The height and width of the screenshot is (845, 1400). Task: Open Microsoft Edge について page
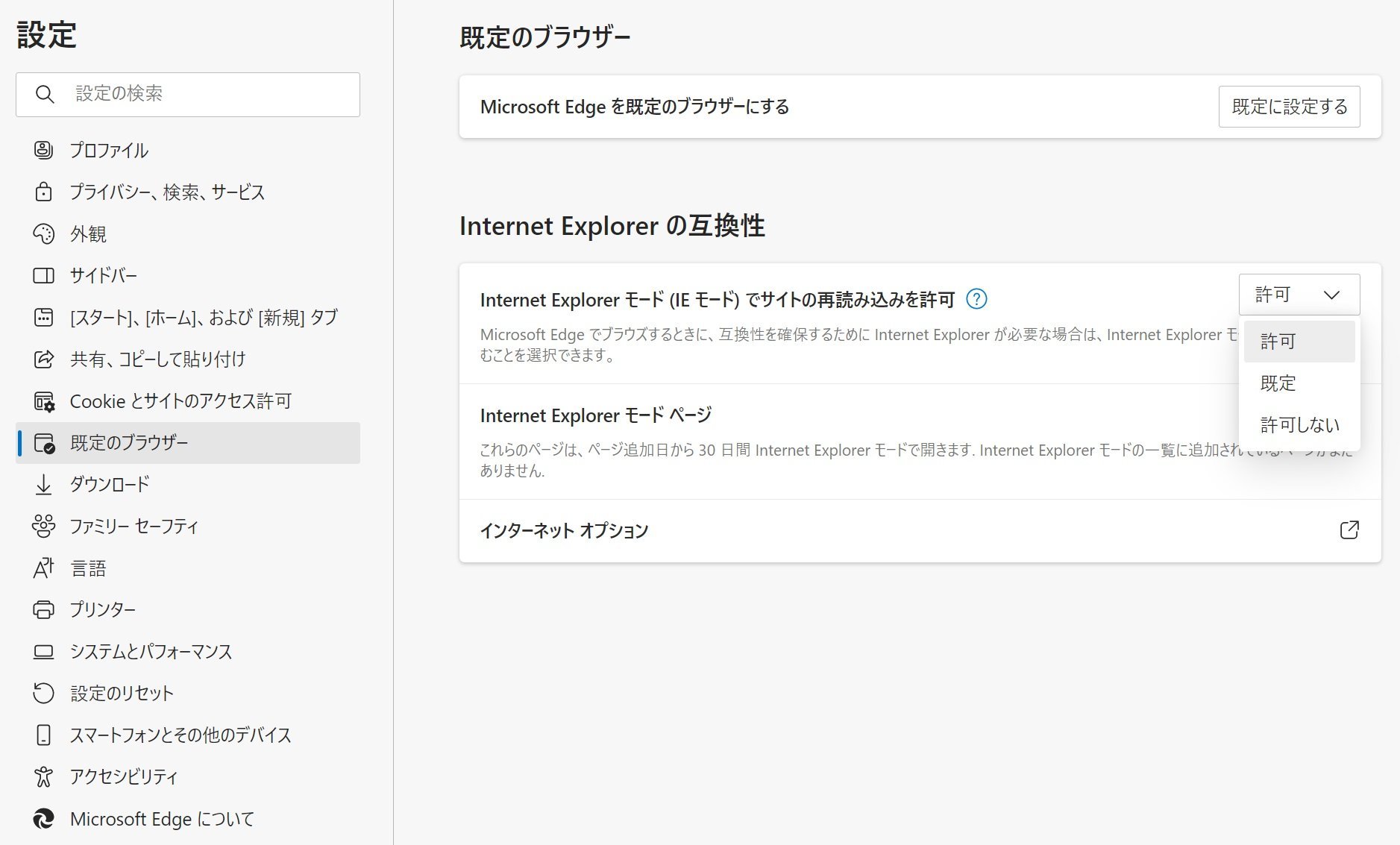[188, 818]
